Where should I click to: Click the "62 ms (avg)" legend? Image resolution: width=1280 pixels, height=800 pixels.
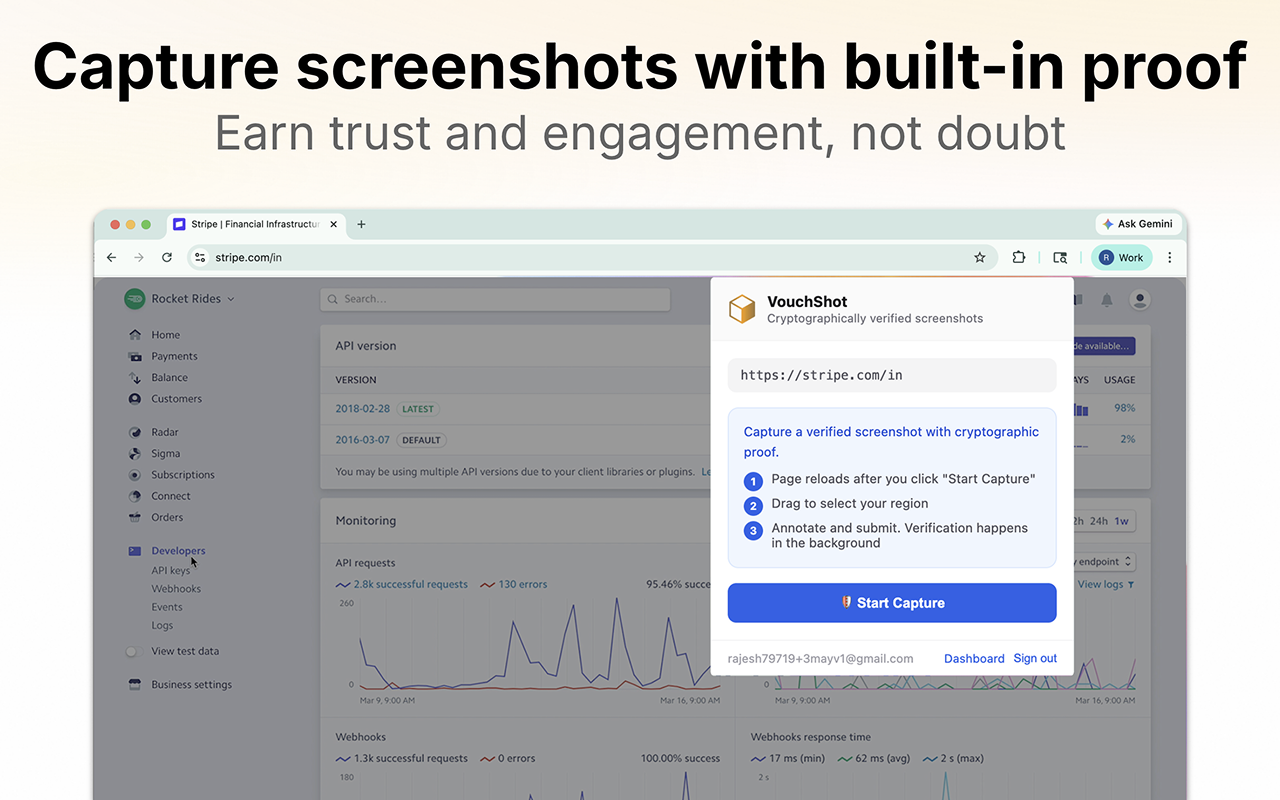click(875, 758)
